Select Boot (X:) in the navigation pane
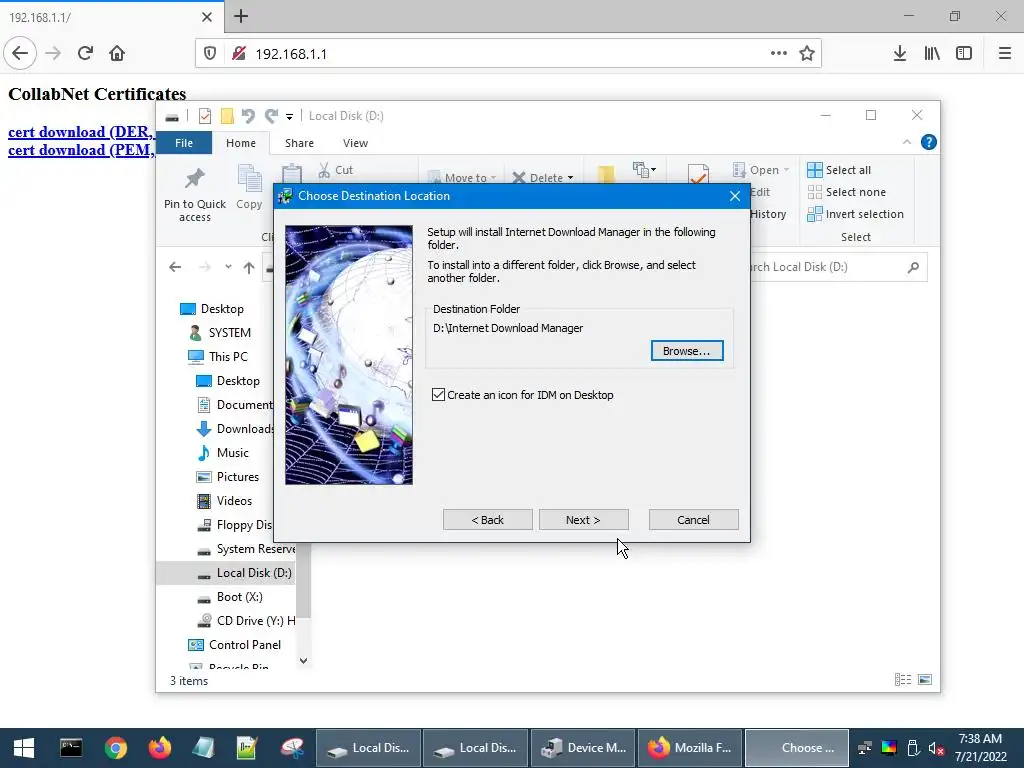The height and width of the screenshot is (768, 1024). pyautogui.click(x=239, y=597)
